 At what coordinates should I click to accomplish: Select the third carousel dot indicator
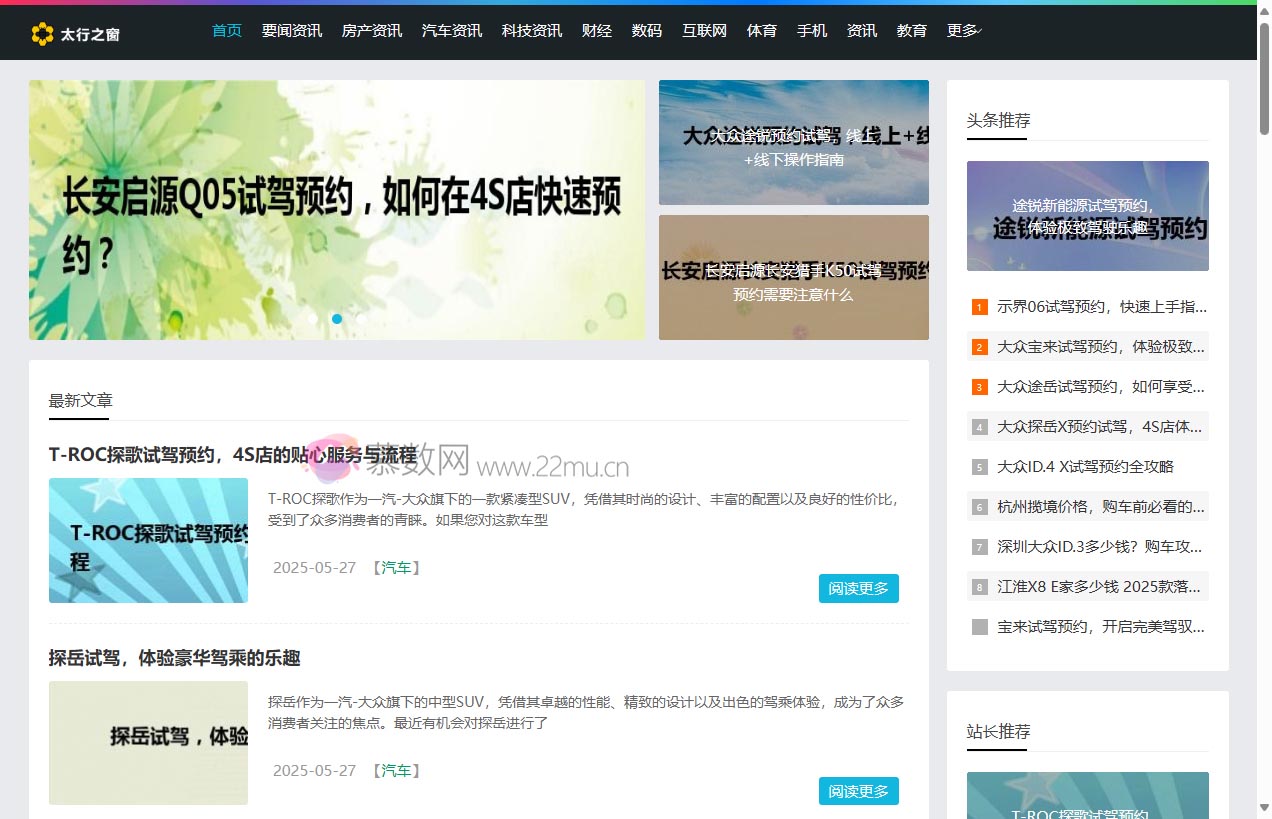pos(361,319)
